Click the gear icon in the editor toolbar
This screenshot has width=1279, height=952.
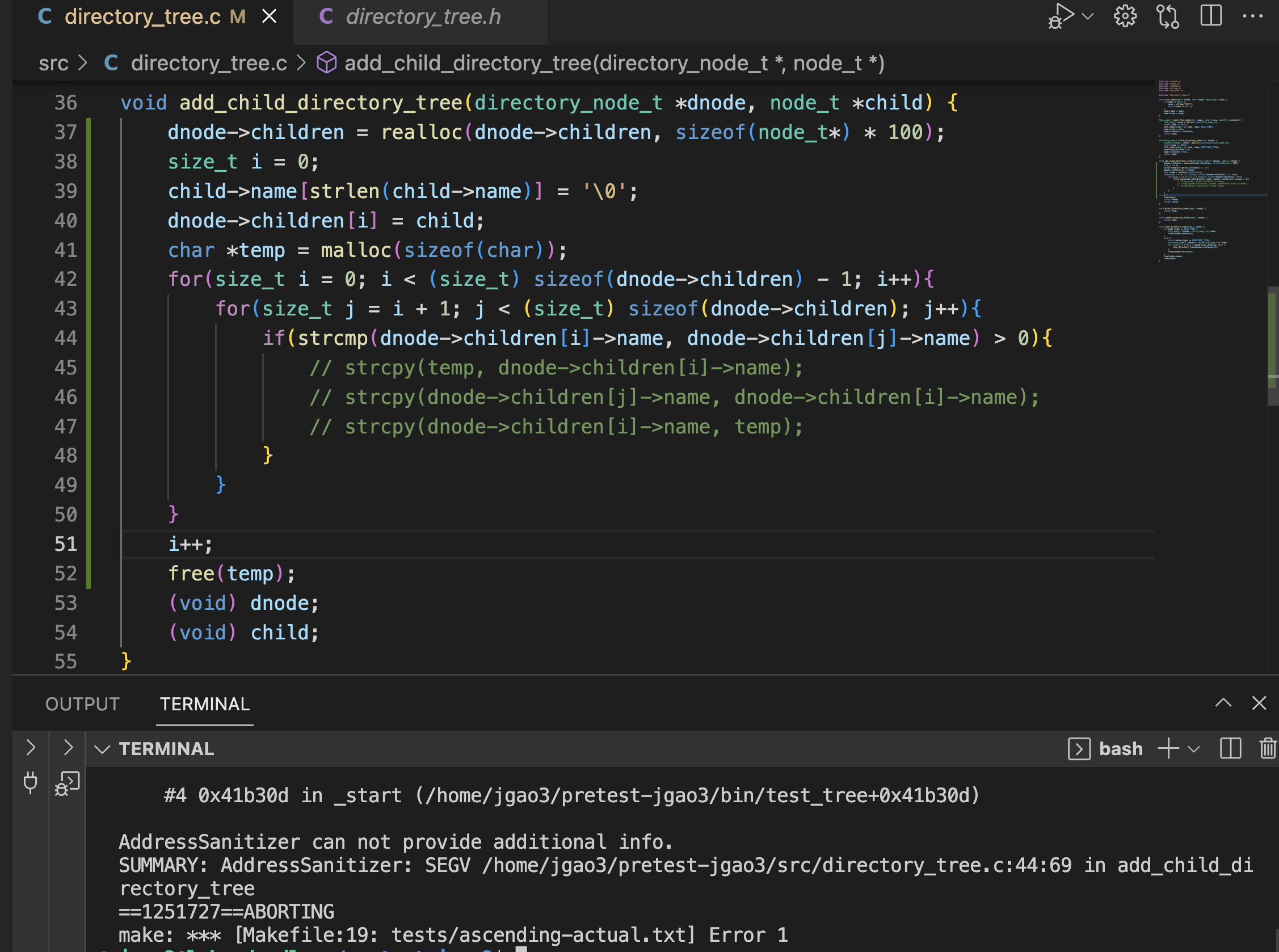[1125, 16]
